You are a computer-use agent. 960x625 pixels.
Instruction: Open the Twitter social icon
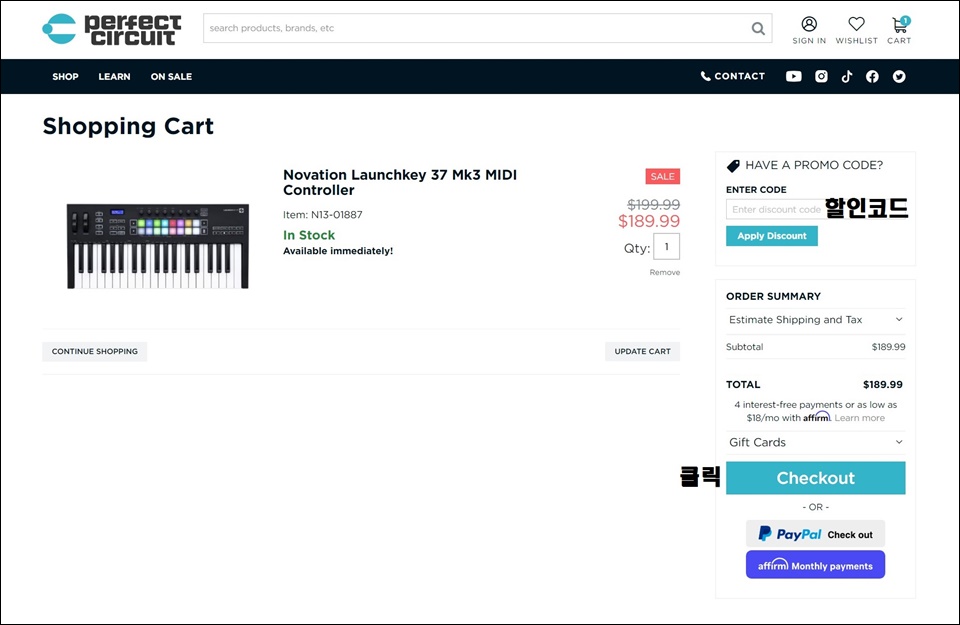[899, 77]
